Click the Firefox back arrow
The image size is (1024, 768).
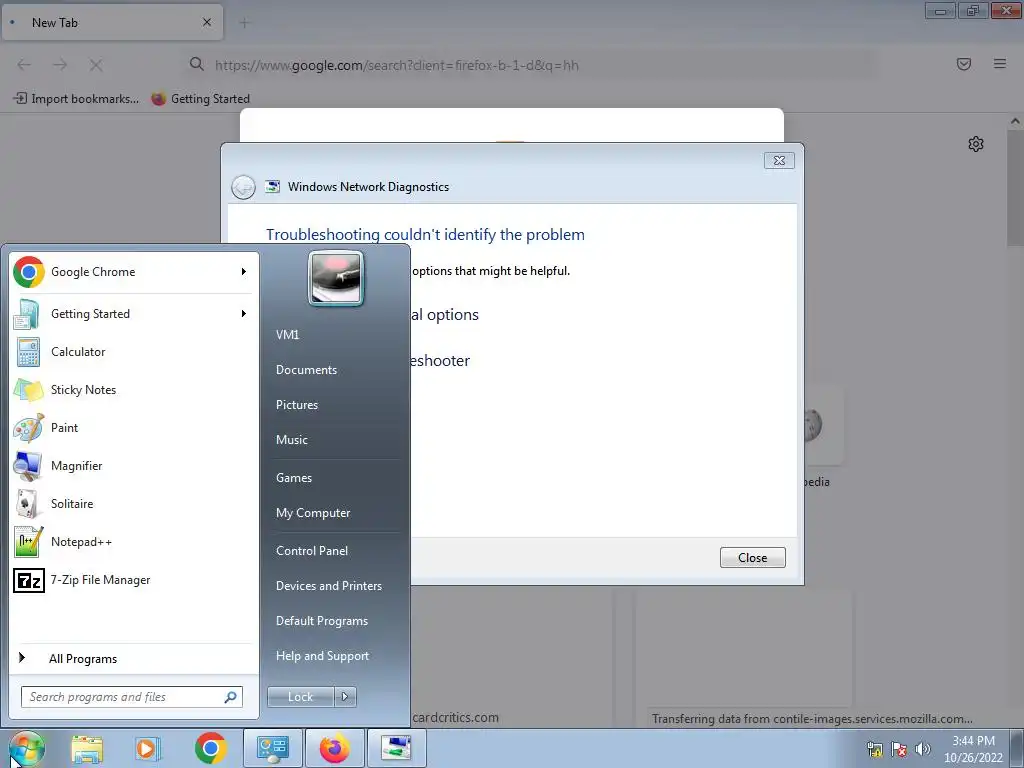pos(24,65)
